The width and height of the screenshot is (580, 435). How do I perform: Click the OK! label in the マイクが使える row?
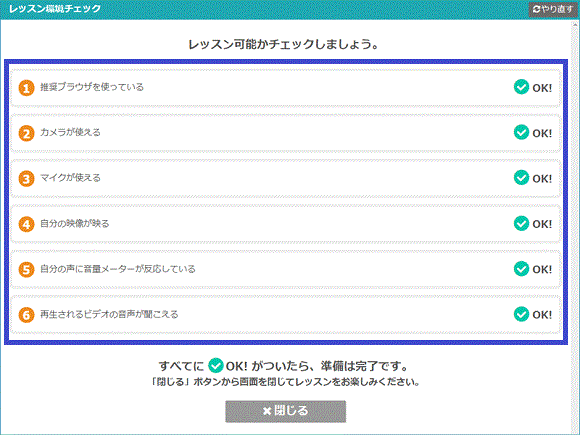542,179
